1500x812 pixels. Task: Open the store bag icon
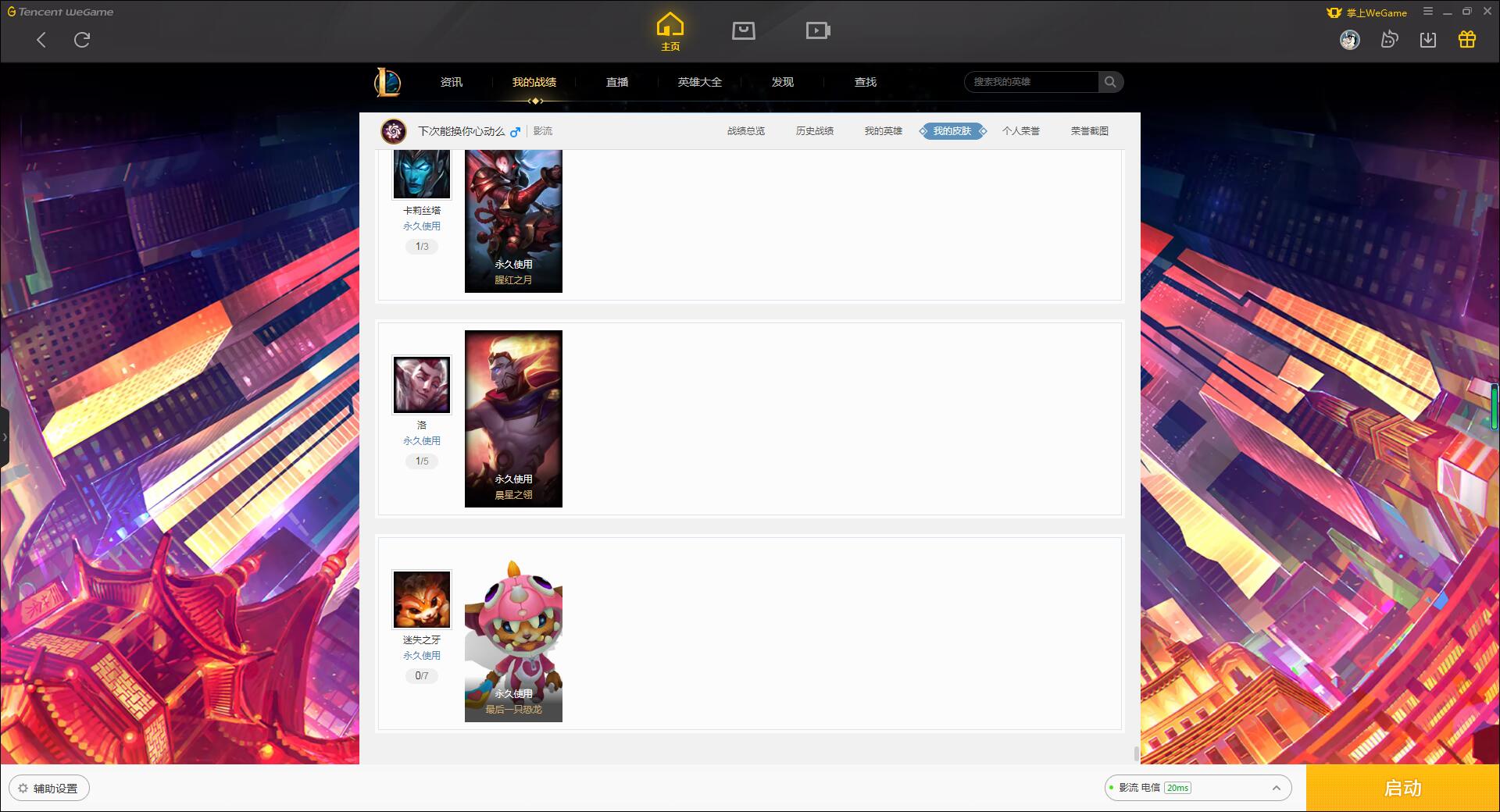point(744,31)
